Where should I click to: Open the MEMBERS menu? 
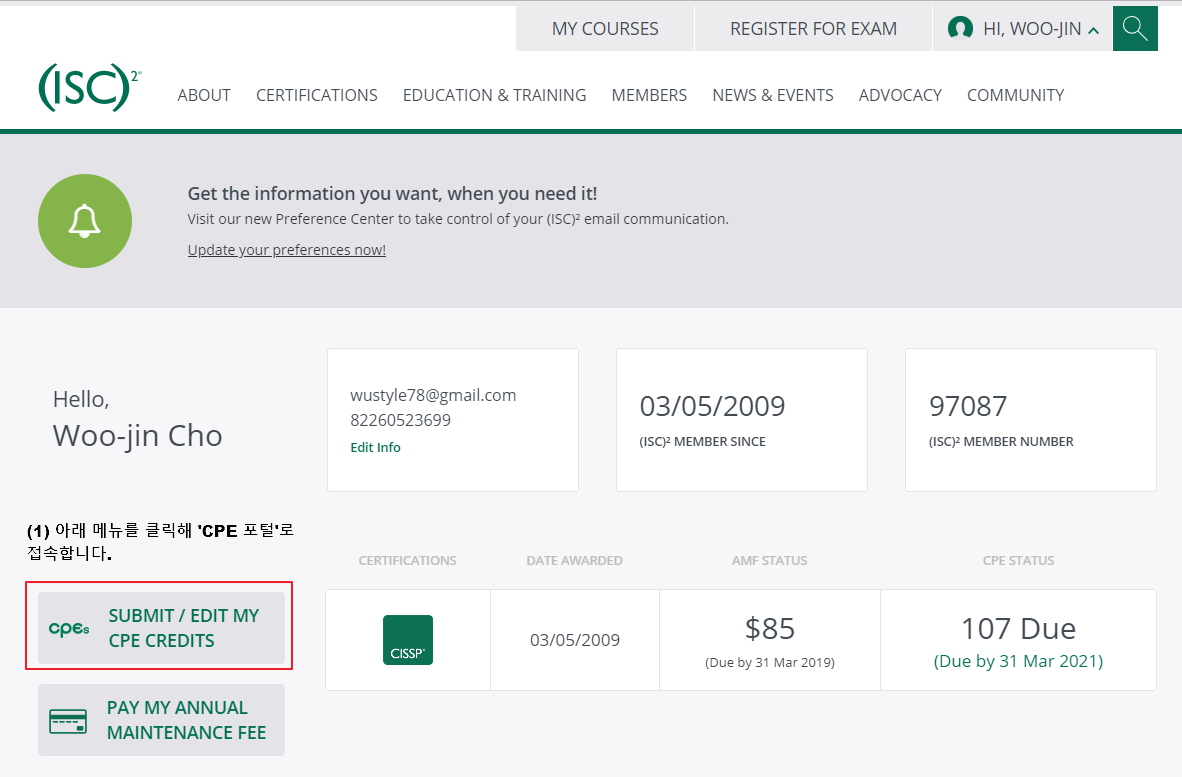coord(649,95)
